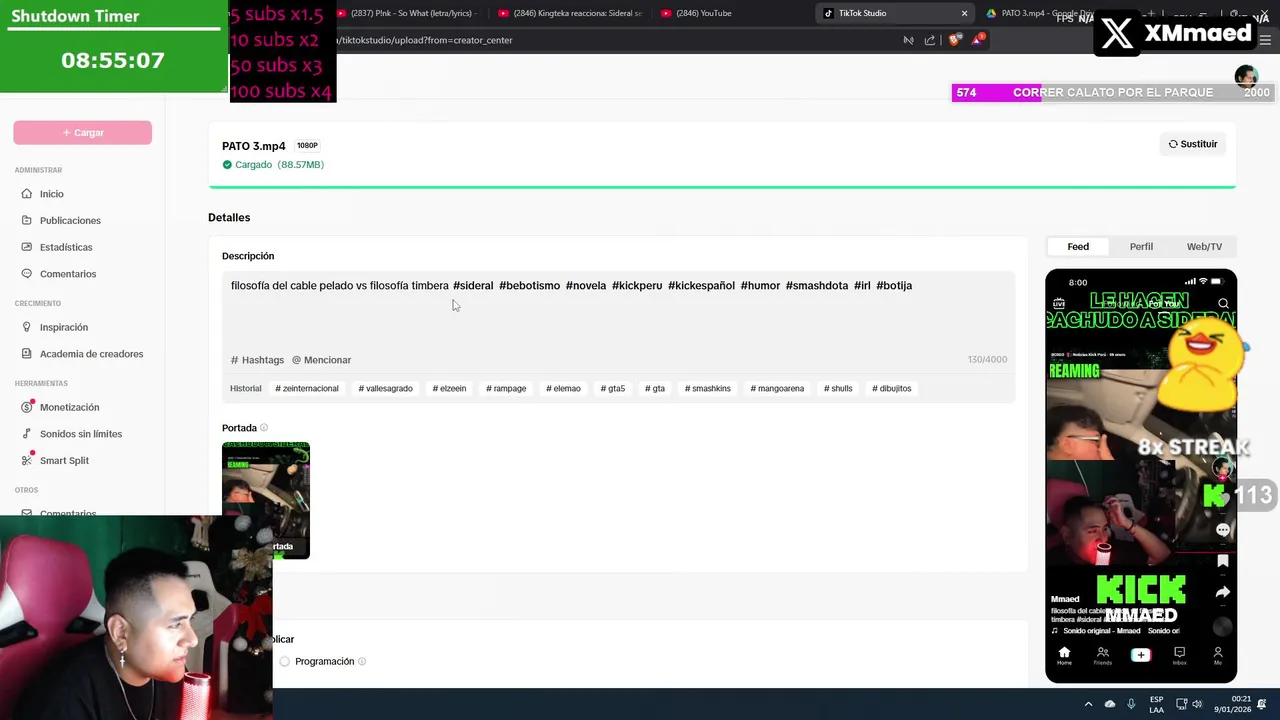
Task: Add the smashkins history hashtag
Action: pyautogui.click(x=708, y=389)
